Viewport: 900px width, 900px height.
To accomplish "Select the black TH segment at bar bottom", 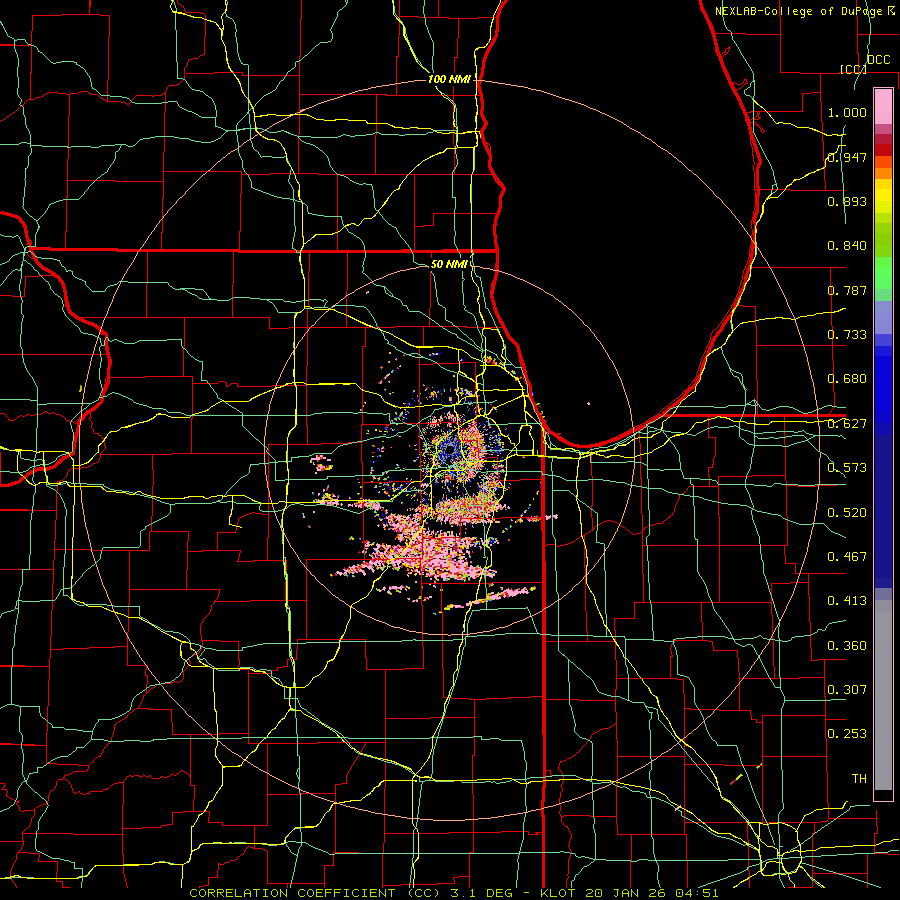I will (883, 795).
